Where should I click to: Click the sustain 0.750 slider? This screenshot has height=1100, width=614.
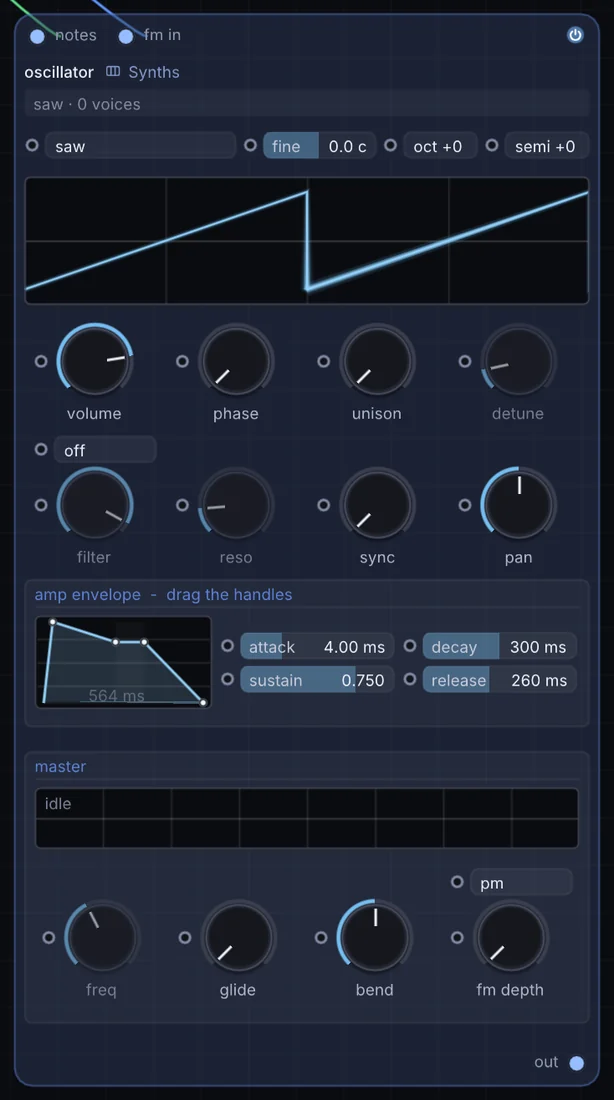click(x=317, y=680)
